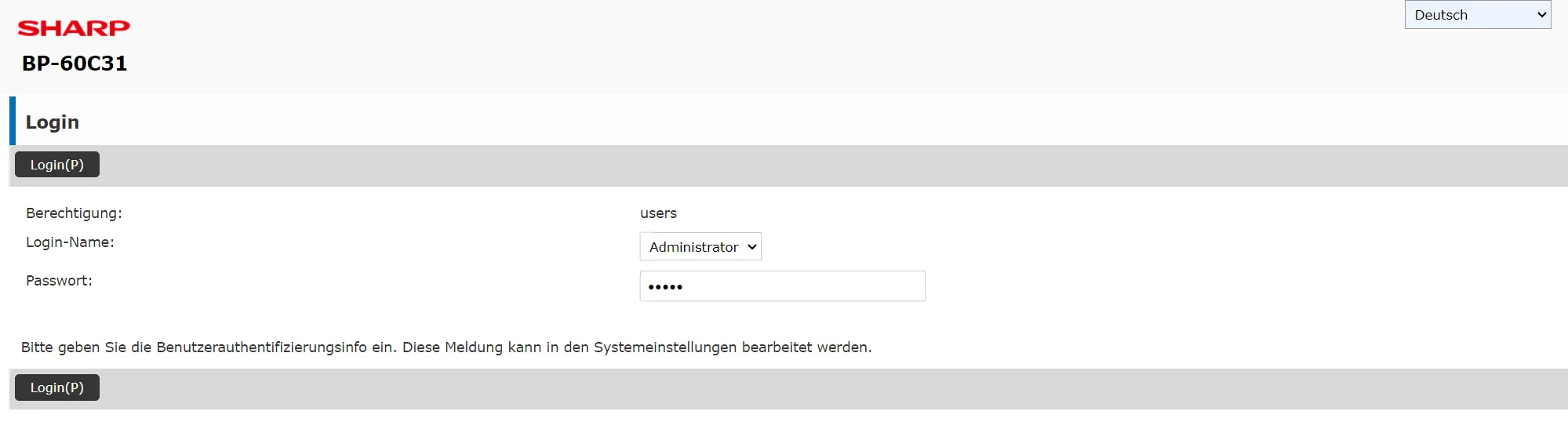
Task: Select the "users" permission value text
Action: (658, 213)
